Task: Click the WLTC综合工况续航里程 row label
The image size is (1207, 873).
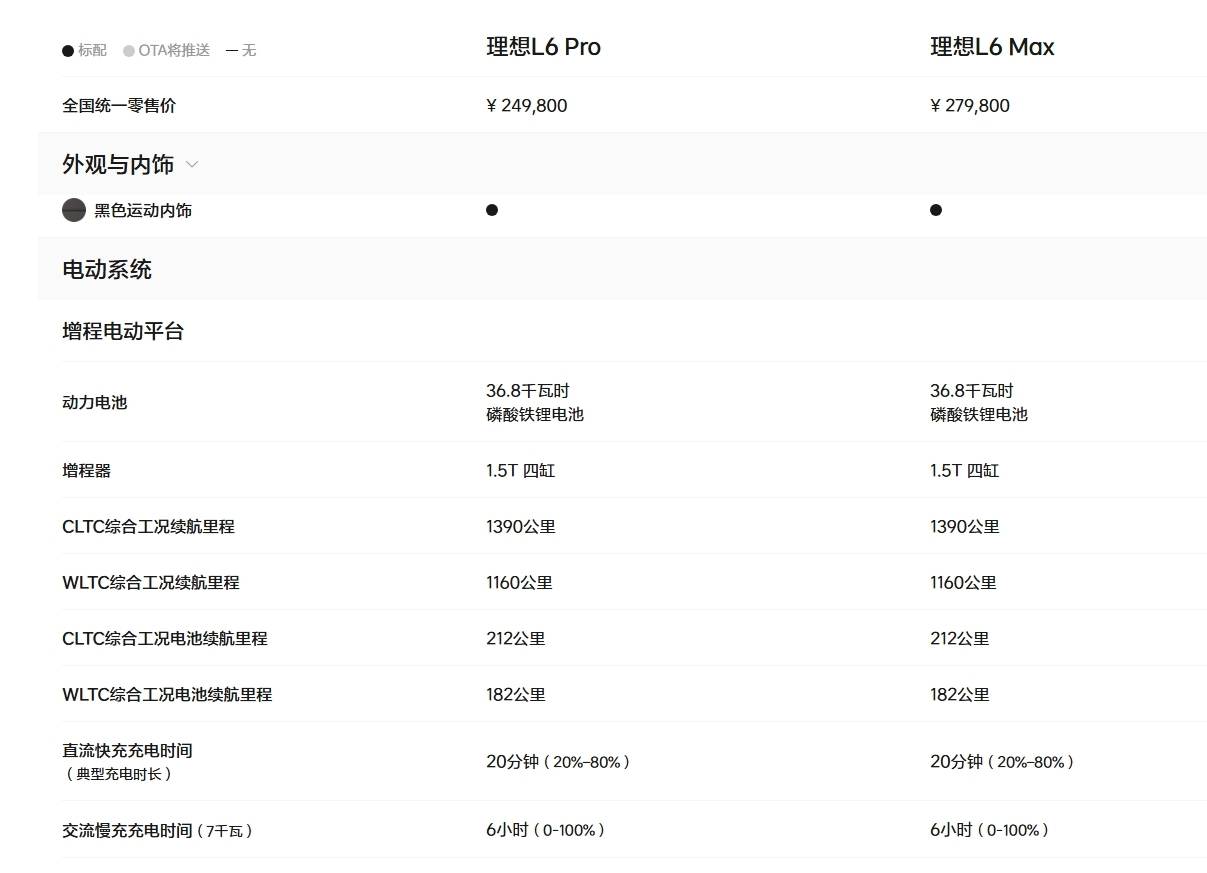Action: [151, 583]
